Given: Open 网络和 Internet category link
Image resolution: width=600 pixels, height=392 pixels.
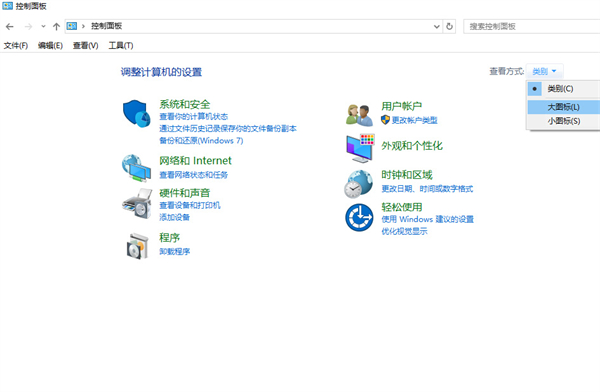Looking at the screenshot, I should coord(196,160).
